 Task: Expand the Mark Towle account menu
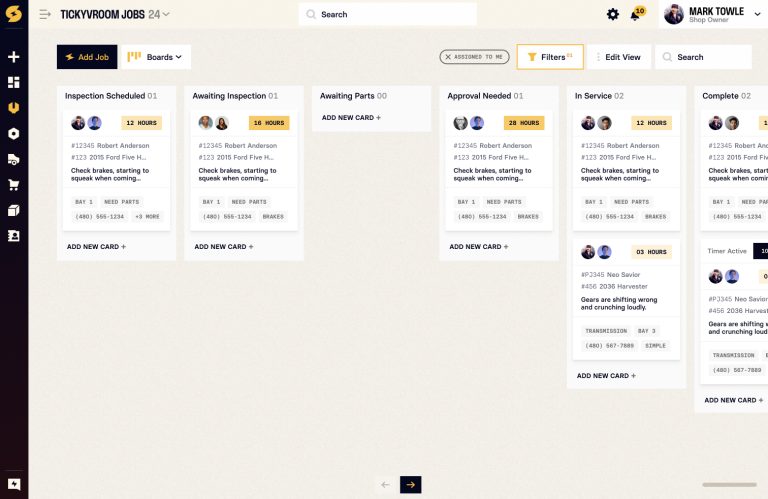757,14
